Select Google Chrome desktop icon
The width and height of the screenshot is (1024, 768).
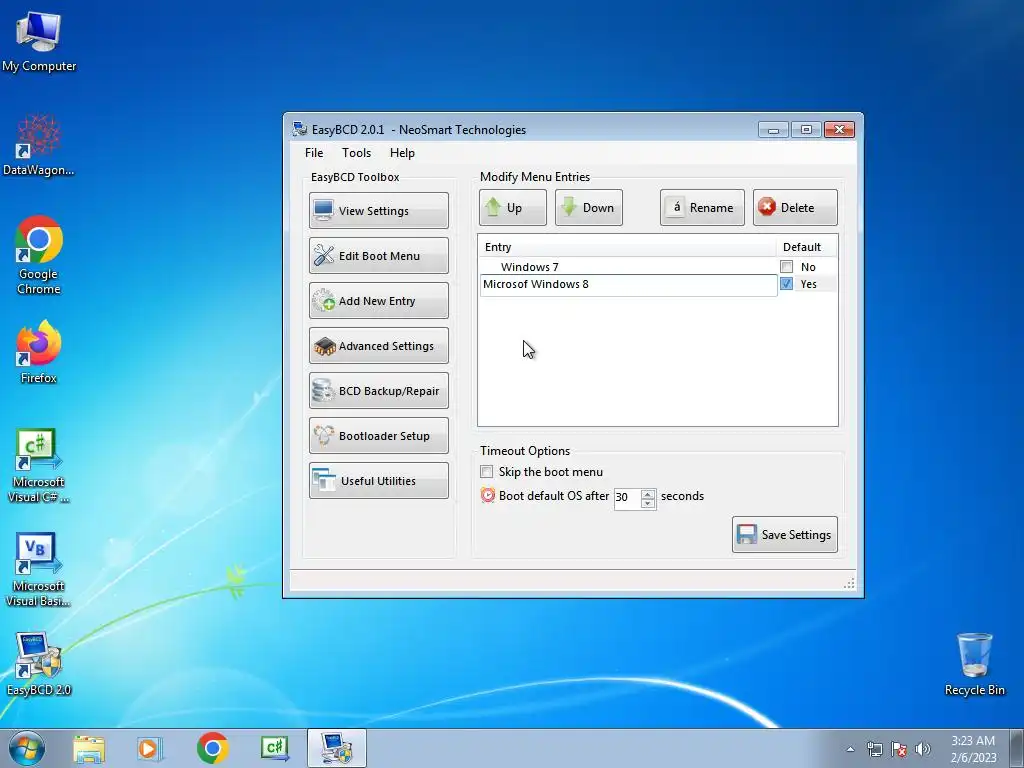click(39, 255)
